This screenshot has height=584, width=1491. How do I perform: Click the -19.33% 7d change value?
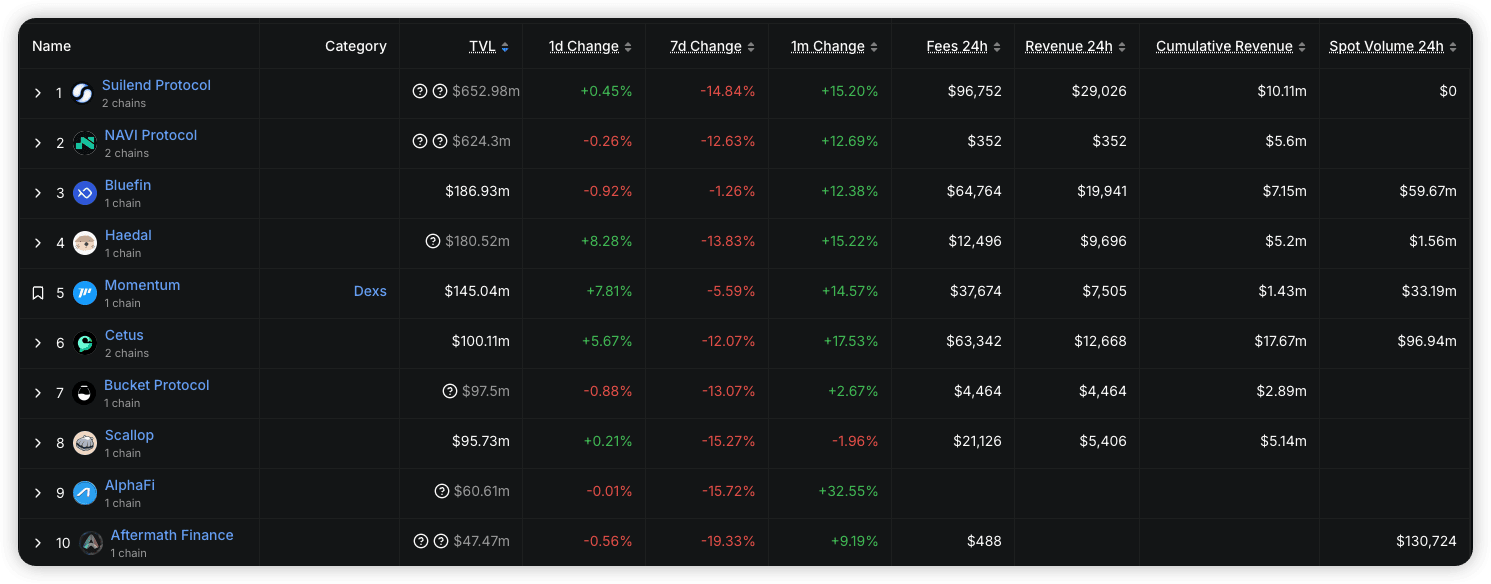click(x=728, y=541)
